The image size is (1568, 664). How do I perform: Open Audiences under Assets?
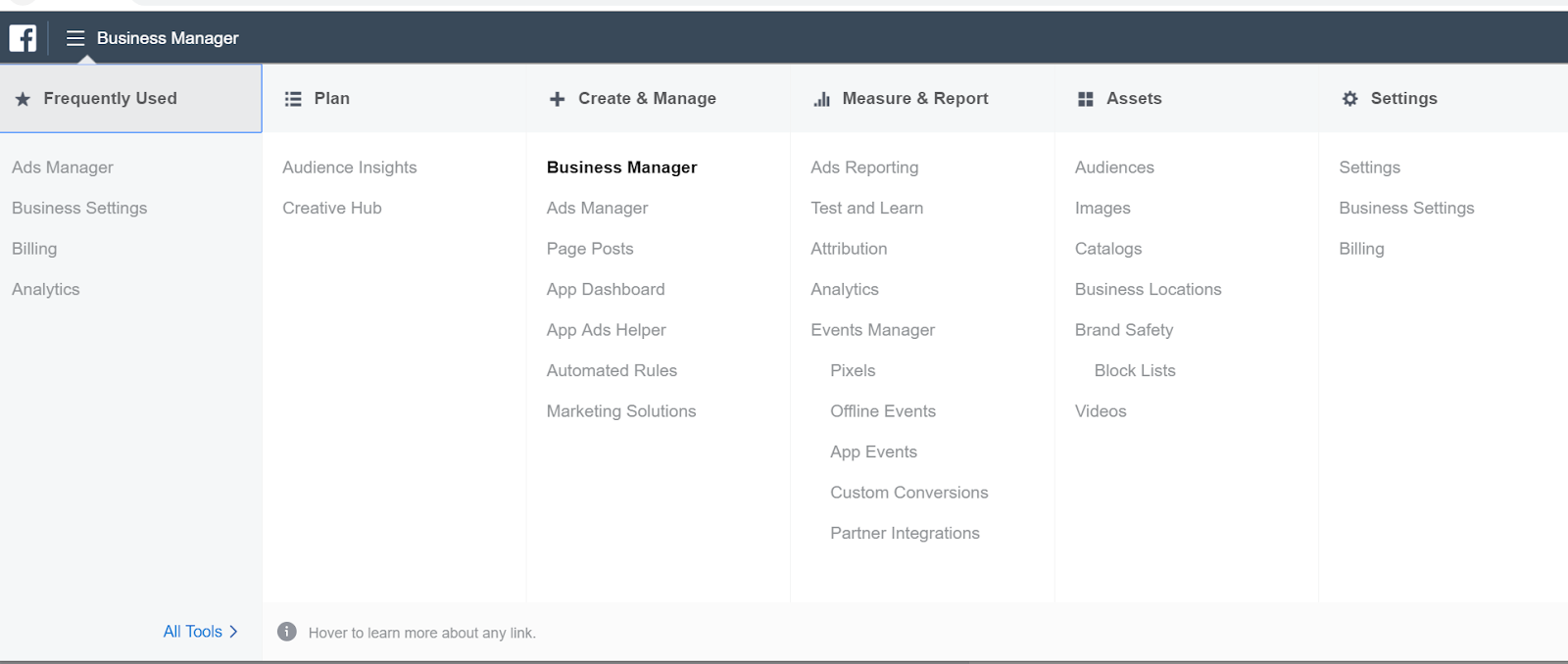(1114, 167)
